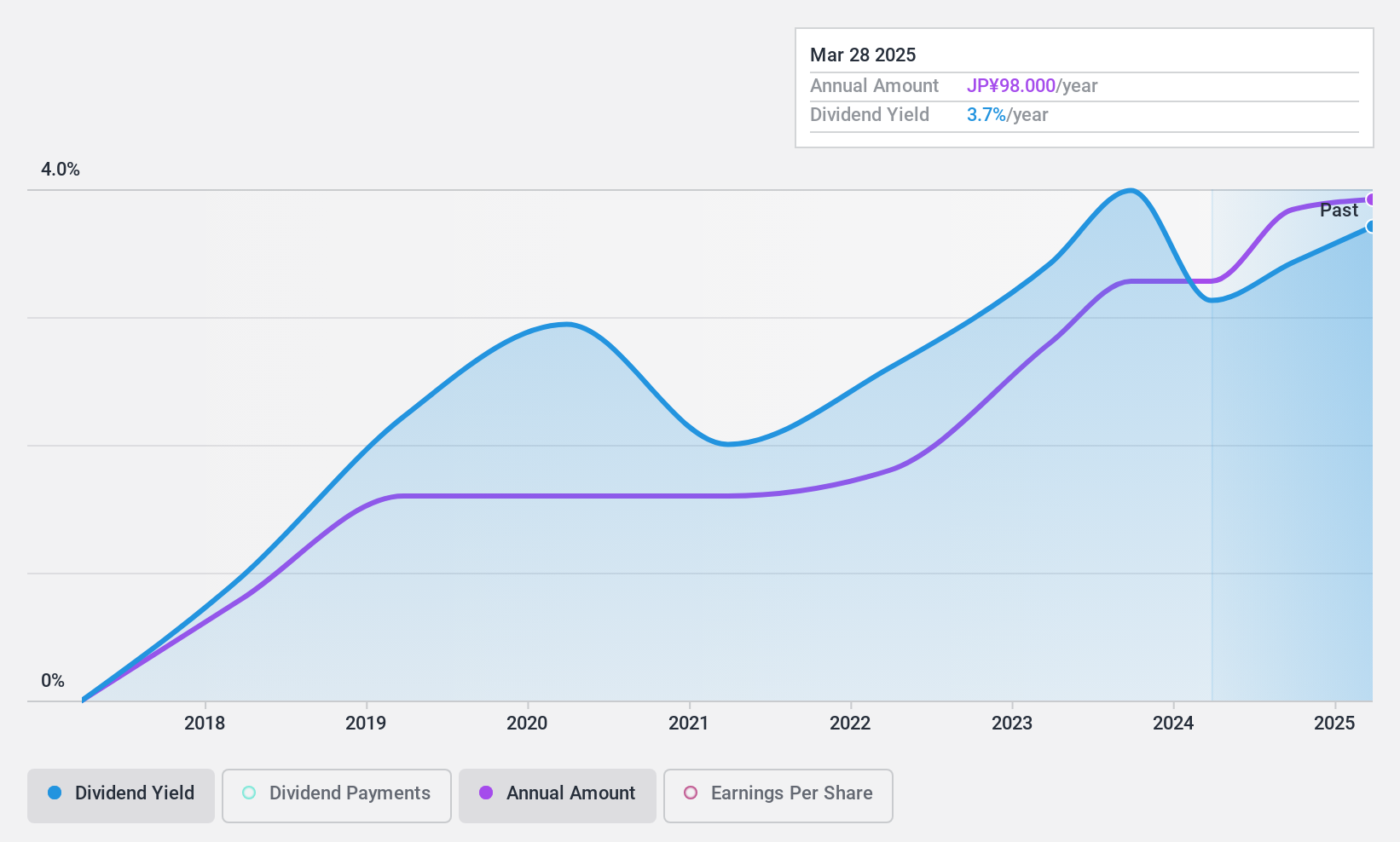The width and height of the screenshot is (1400, 842).
Task: Toggle the Annual Amount series
Action: click(x=558, y=796)
